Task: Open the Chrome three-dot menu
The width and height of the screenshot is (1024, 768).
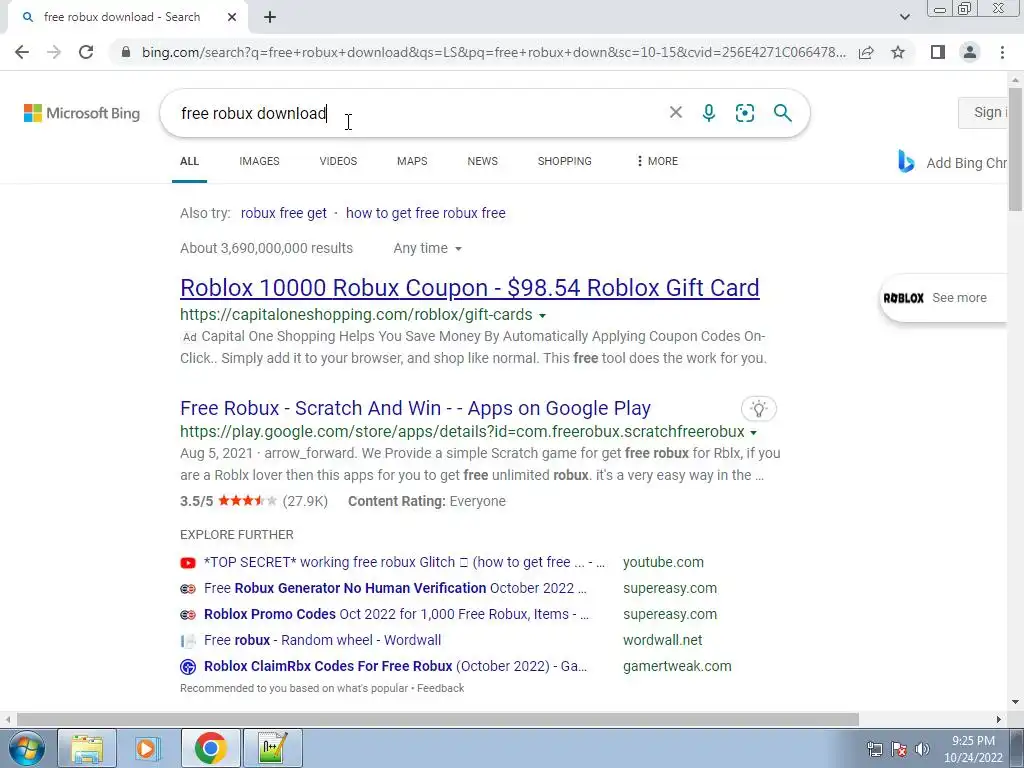Action: click(x=1002, y=52)
